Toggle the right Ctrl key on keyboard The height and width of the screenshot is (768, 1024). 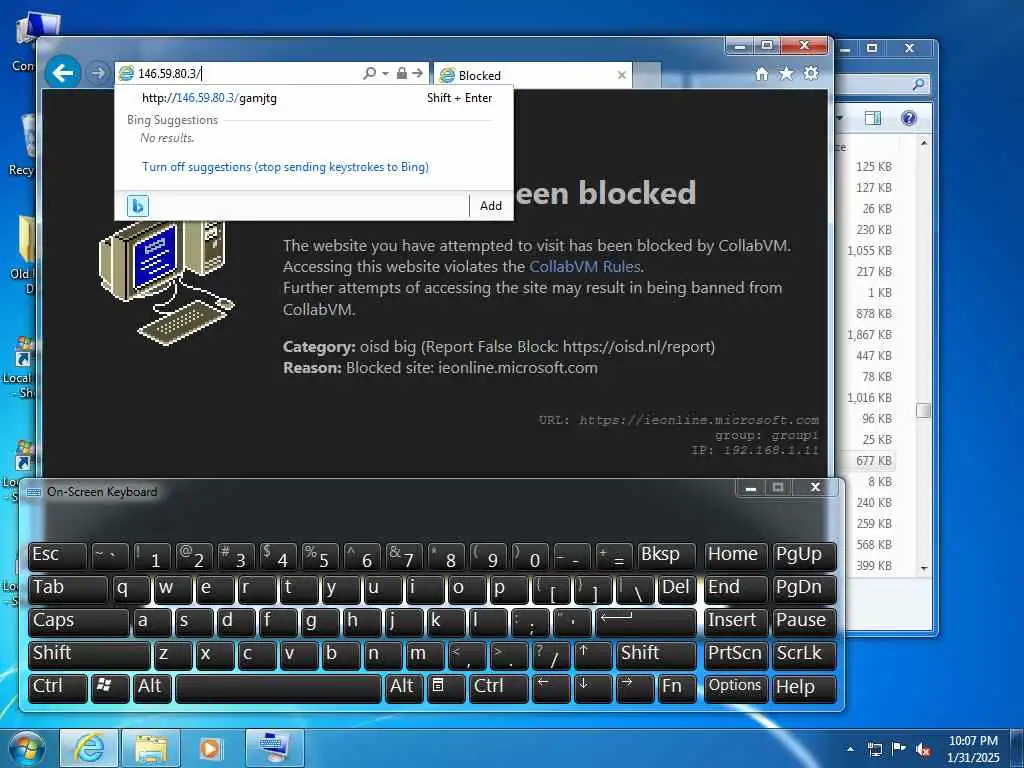(498, 688)
